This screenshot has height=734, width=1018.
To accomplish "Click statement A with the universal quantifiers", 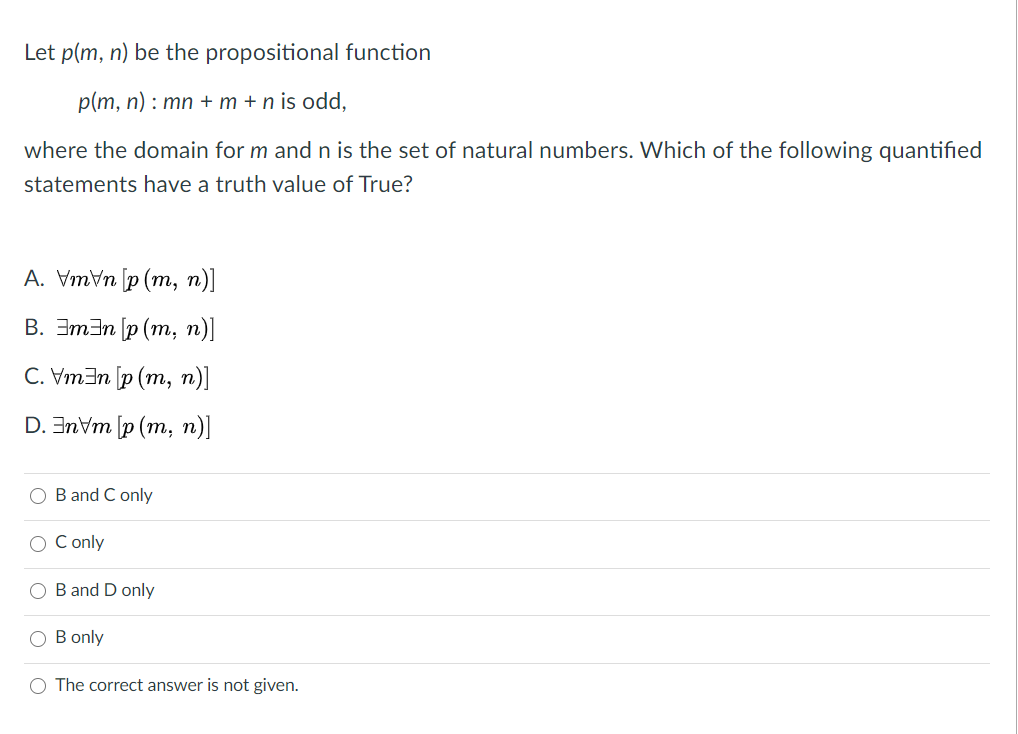I will (x=120, y=278).
